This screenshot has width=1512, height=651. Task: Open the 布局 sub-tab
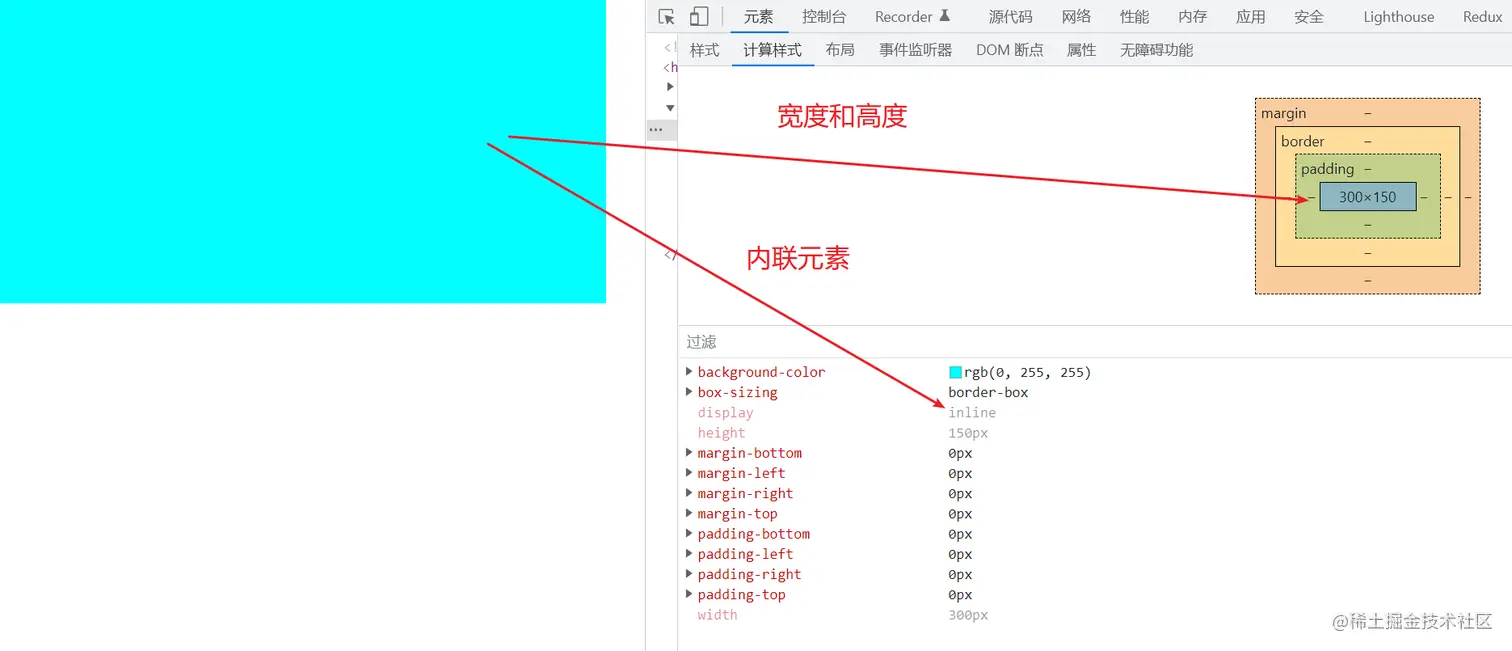click(840, 50)
